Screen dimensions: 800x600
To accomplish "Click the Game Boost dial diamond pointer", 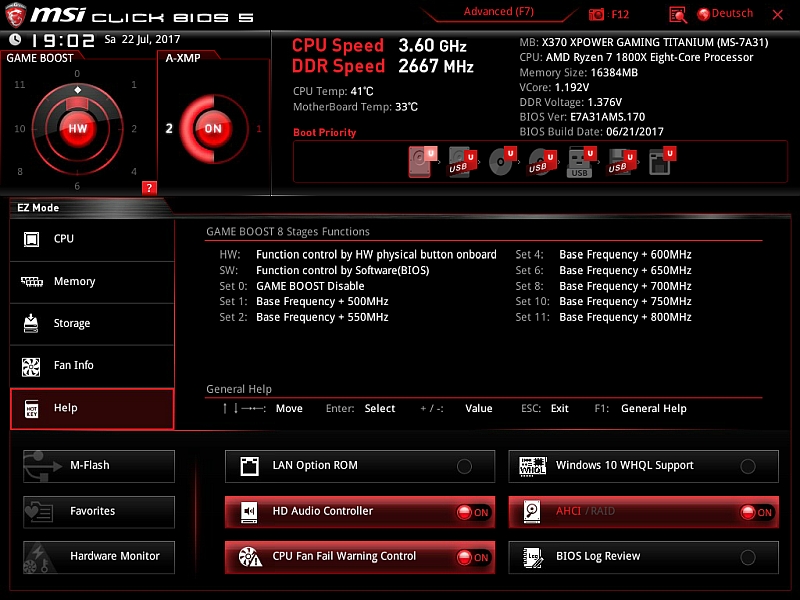I will [78, 90].
